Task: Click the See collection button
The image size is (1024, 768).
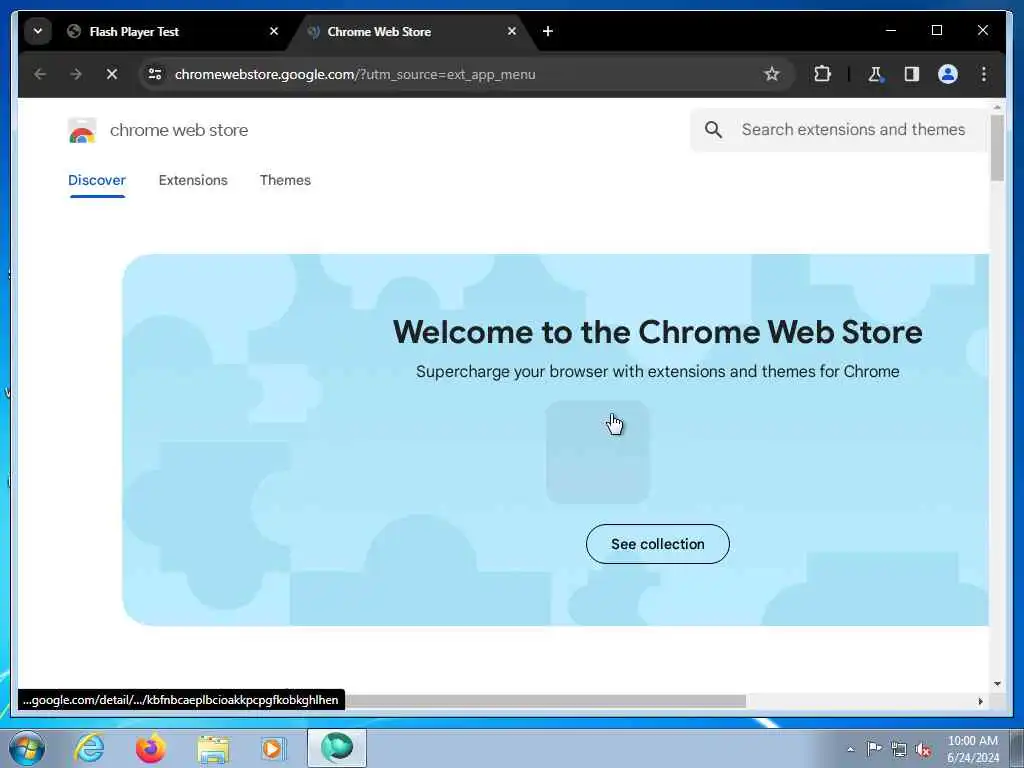Action: point(658,544)
